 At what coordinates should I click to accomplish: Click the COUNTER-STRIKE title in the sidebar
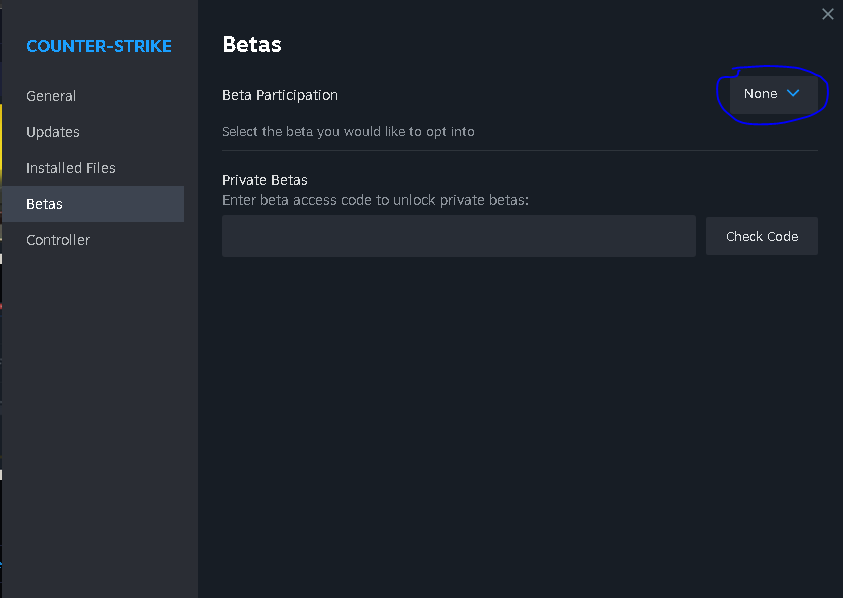point(99,46)
